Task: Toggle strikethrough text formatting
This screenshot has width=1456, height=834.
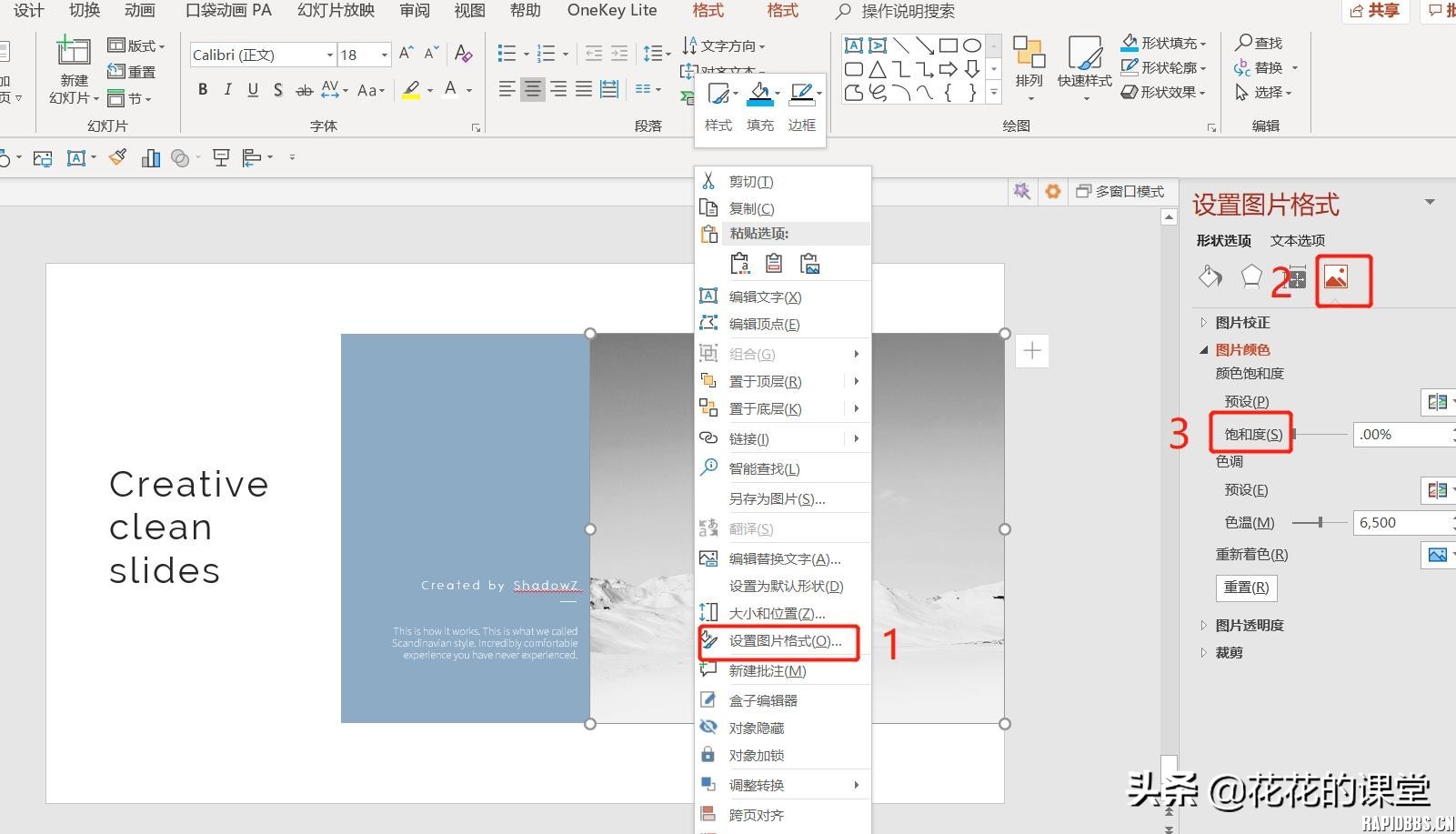Action: 305,89
